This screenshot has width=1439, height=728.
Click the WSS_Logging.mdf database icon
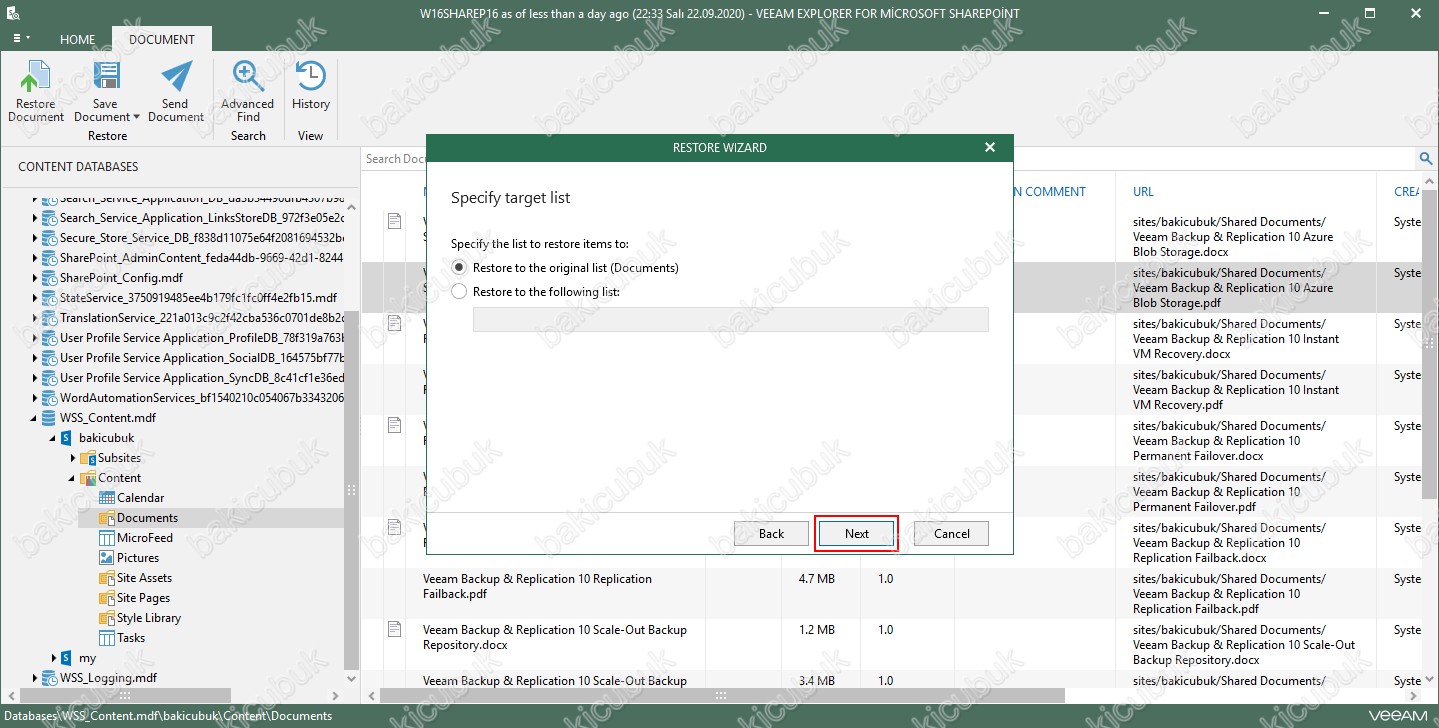(x=48, y=678)
